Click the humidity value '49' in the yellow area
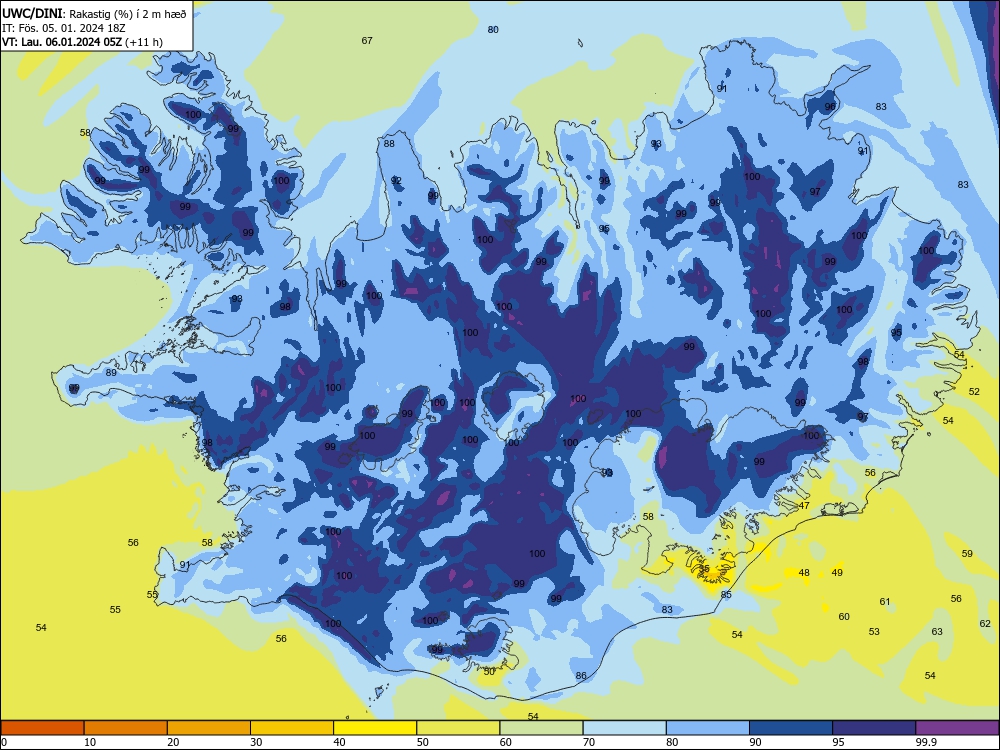Viewport: 1000px width, 750px height. click(837, 572)
